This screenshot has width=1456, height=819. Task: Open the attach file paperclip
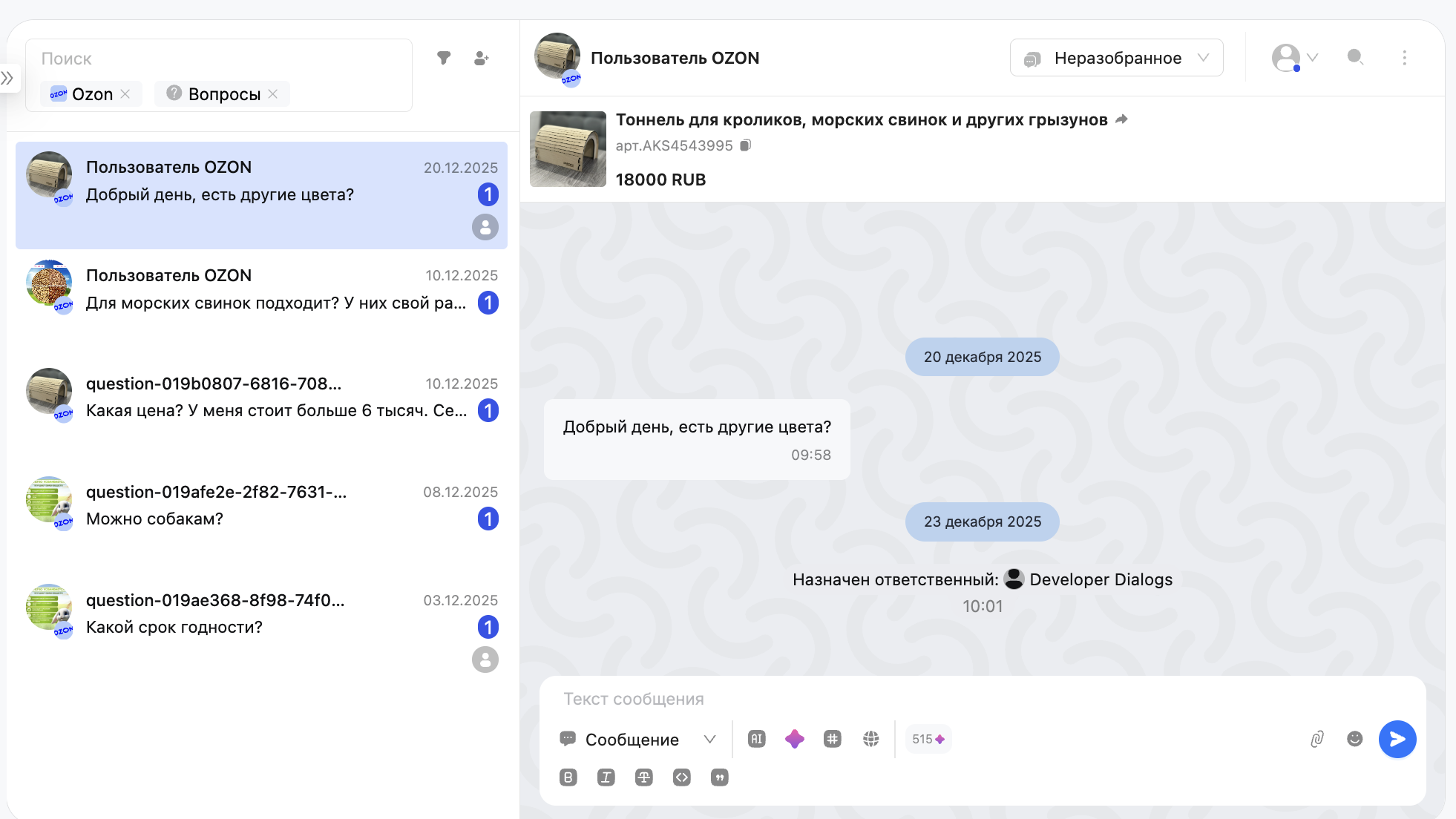(x=1317, y=739)
